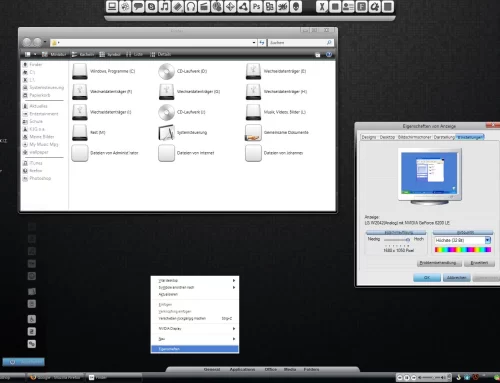Open Wechseldatenträger (F:) drive
Screen dimensions: 500x383
coord(102,92)
